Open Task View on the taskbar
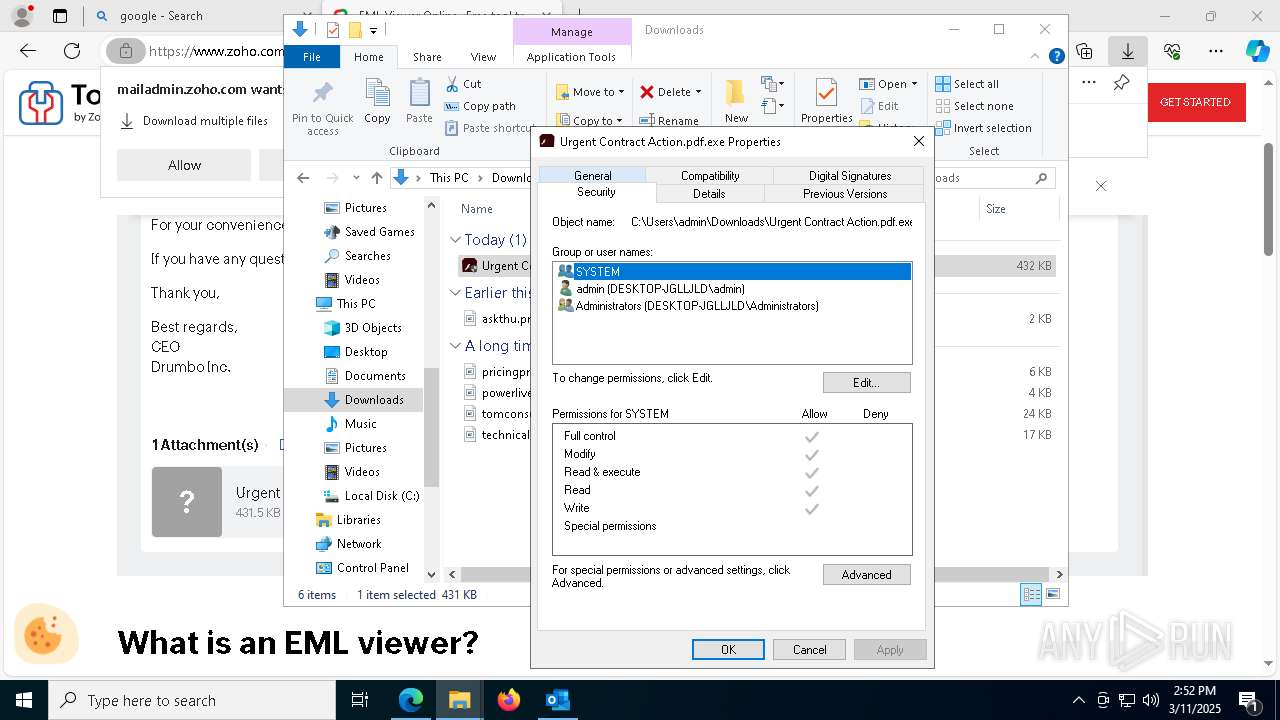1280x720 pixels. pos(360,700)
